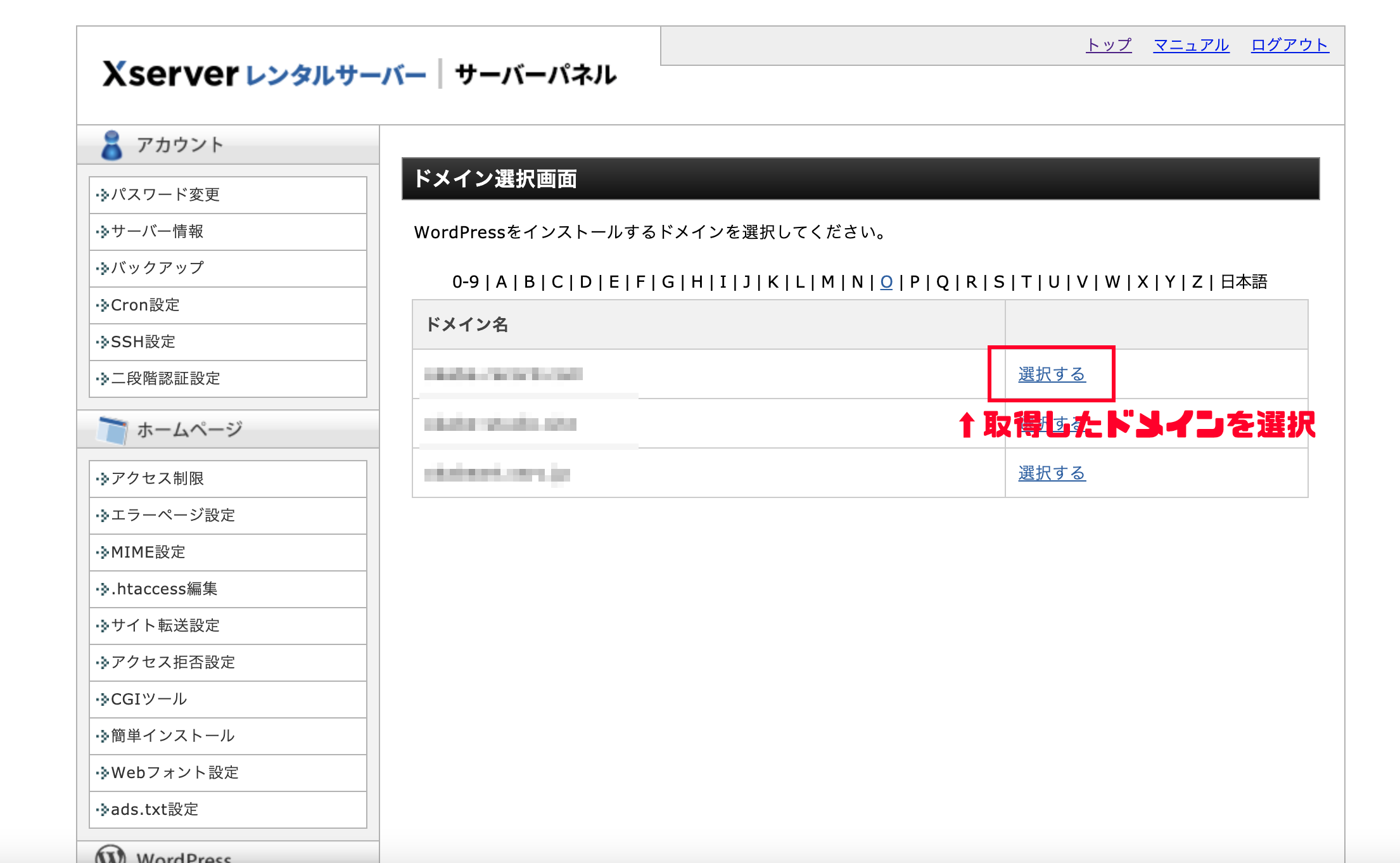
Task: Open 簡単インストール in the sidebar
Action: click(173, 736)
